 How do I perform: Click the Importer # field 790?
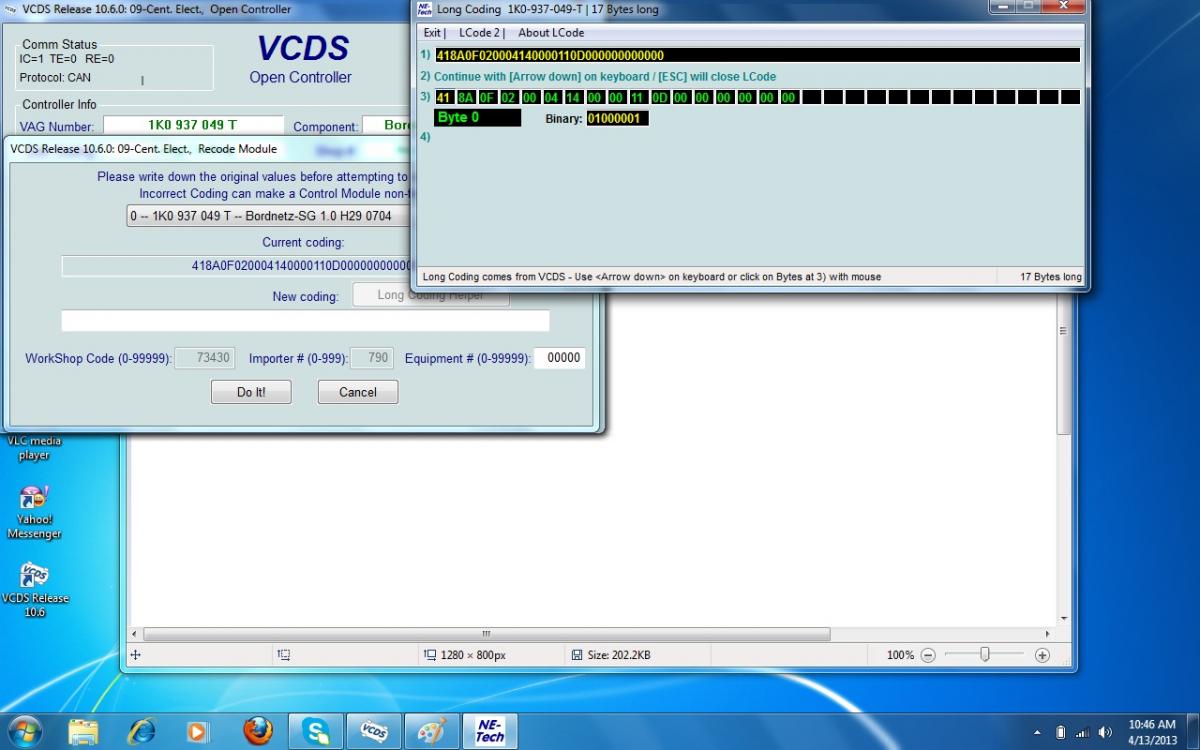(x=372, y=358)
